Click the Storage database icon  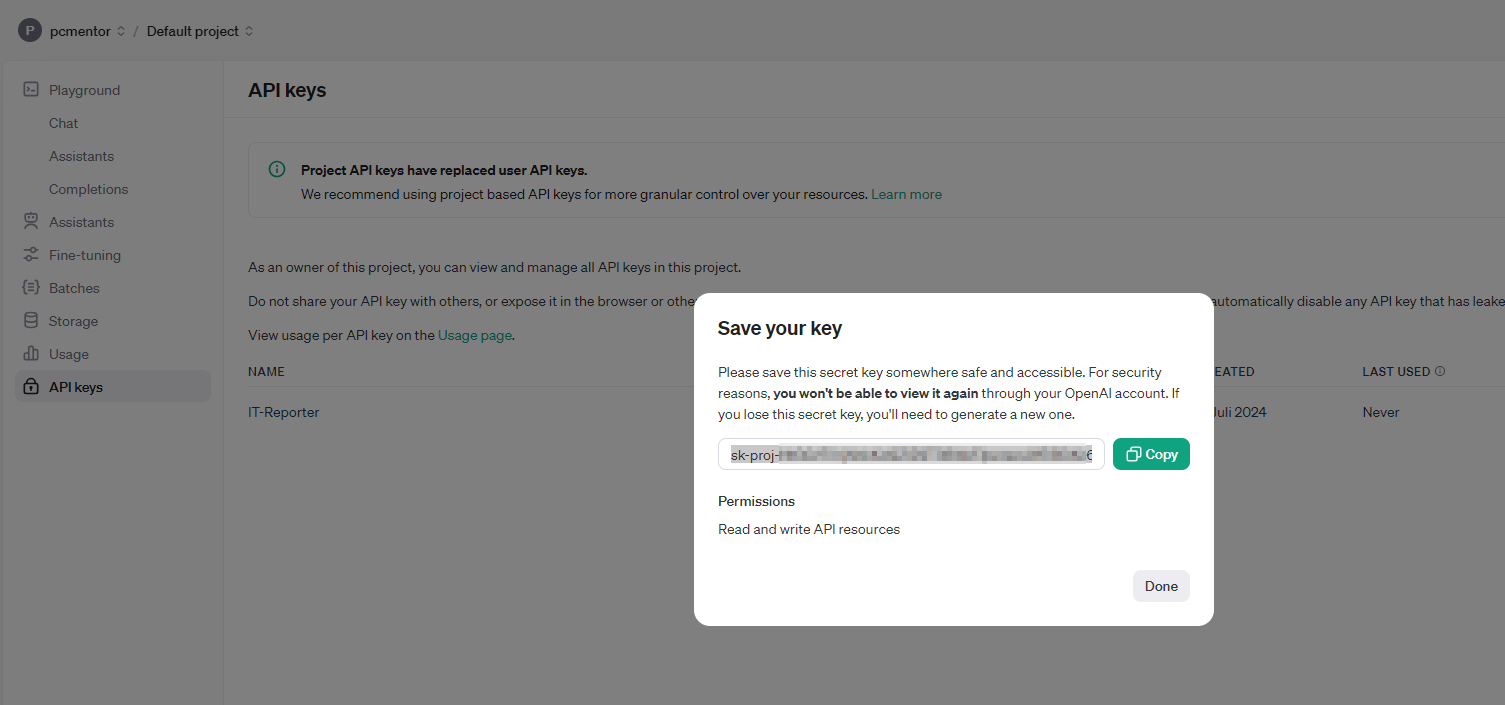point(31,321)
